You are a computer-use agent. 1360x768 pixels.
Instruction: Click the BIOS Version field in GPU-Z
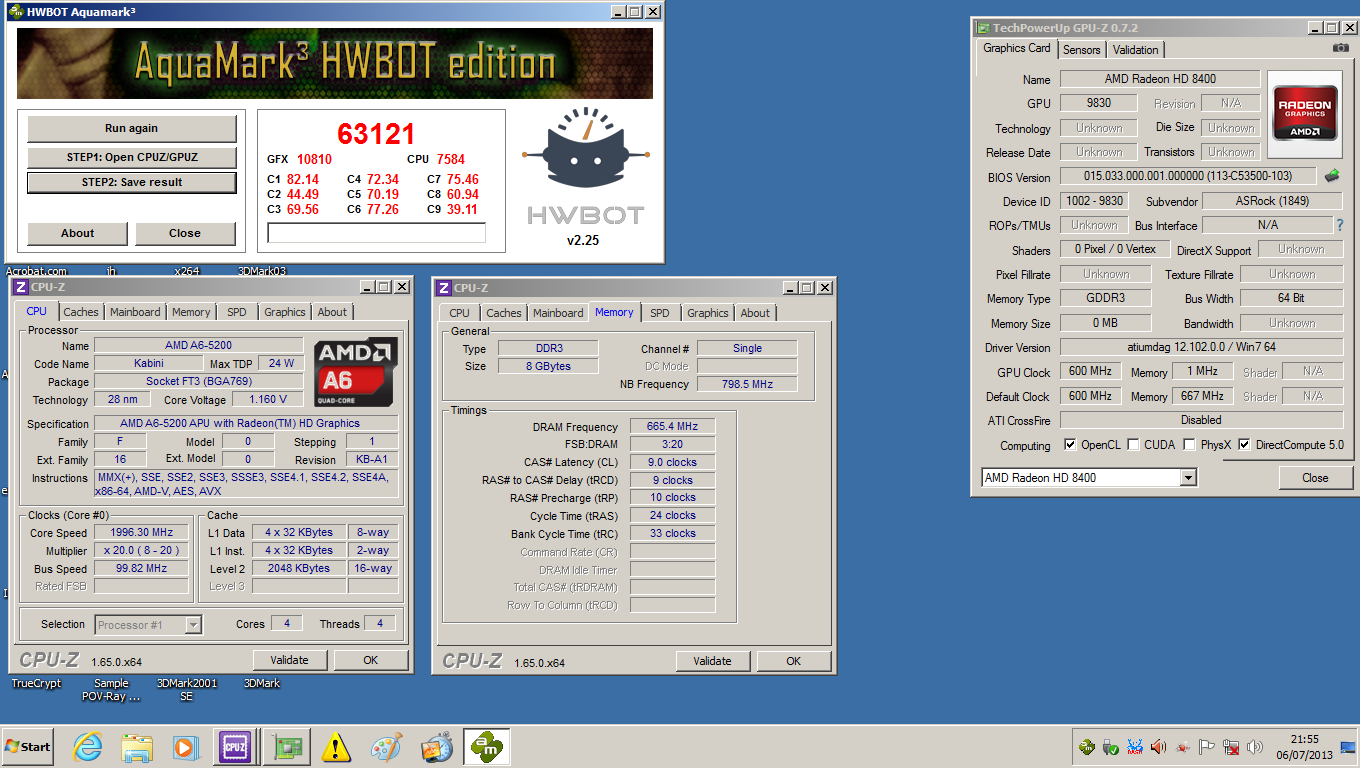(1189, 176)
